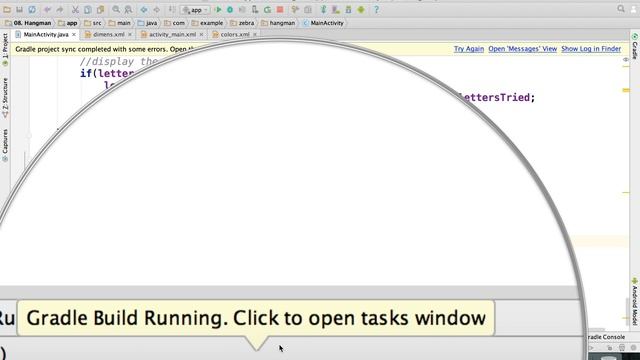Image resolution: width=640 pixels, height=360 pixels.
Task: Click the red Stop icon
Action: click(280, 9)
